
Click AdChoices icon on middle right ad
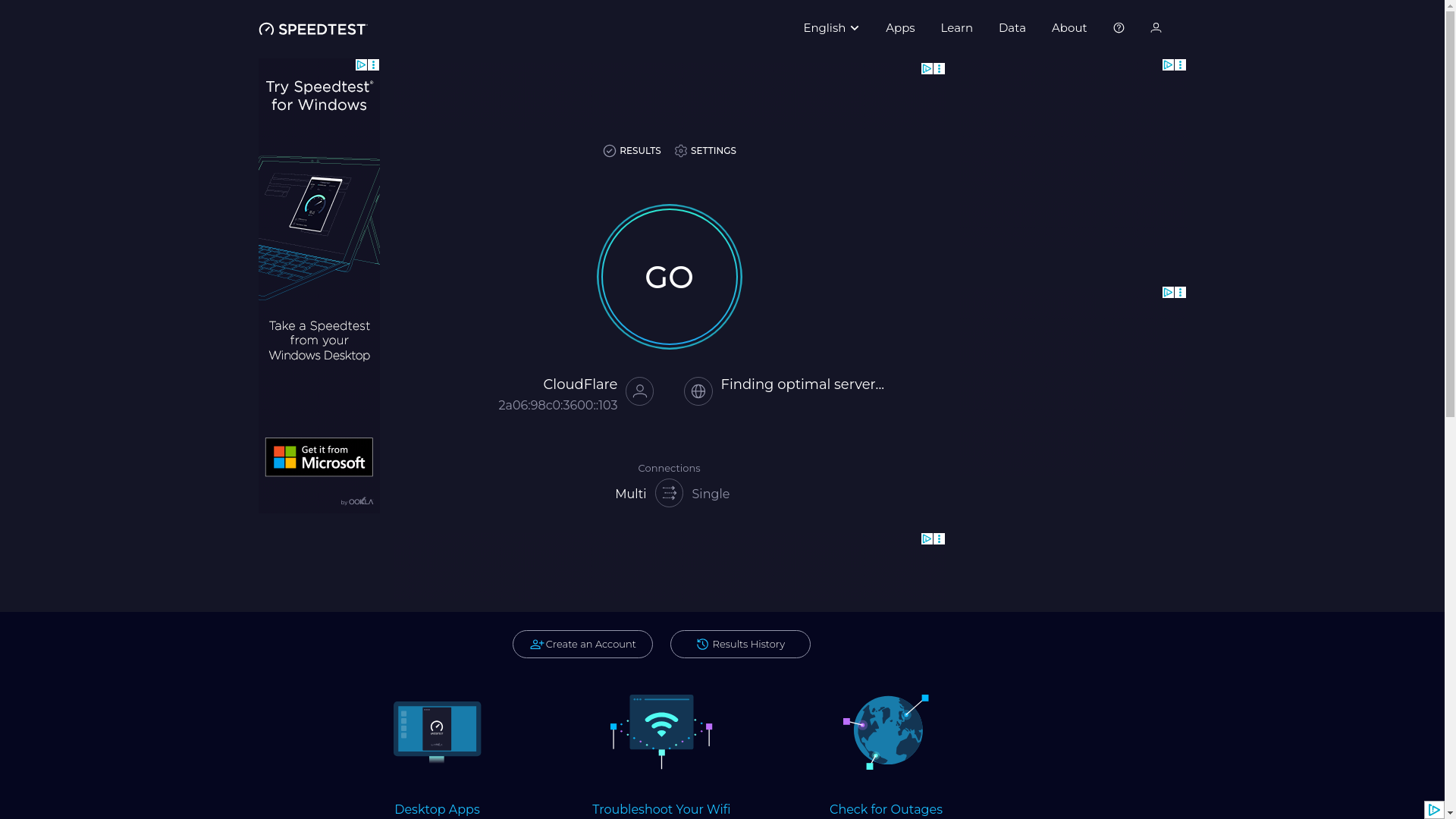pos(1168,293)
